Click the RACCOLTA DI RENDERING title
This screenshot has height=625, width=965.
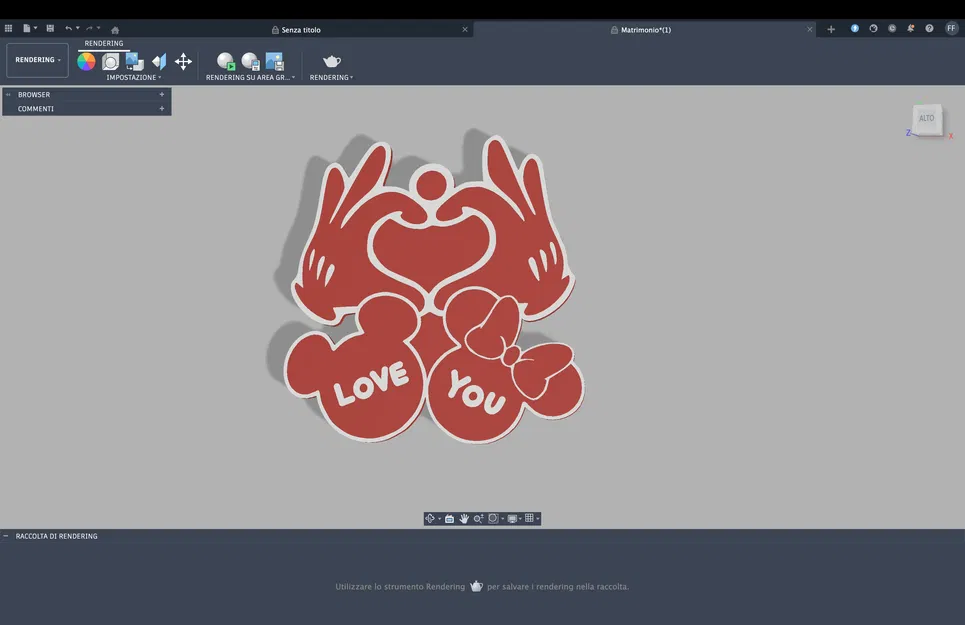pyautogui.click(x=57, y=536)
